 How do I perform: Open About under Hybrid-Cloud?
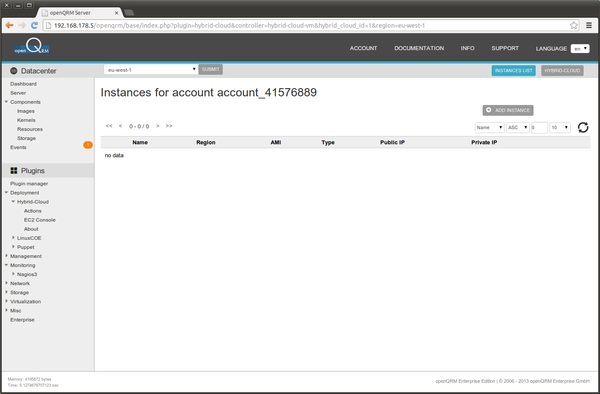pyautogui.click(x=31, y=229)
